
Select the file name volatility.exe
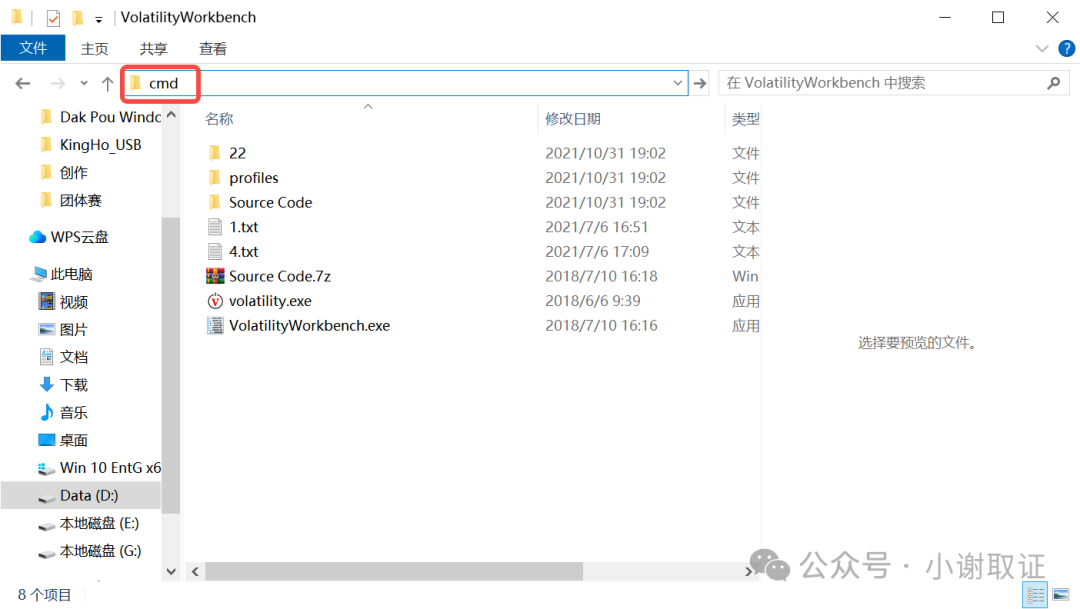point(270,301)
